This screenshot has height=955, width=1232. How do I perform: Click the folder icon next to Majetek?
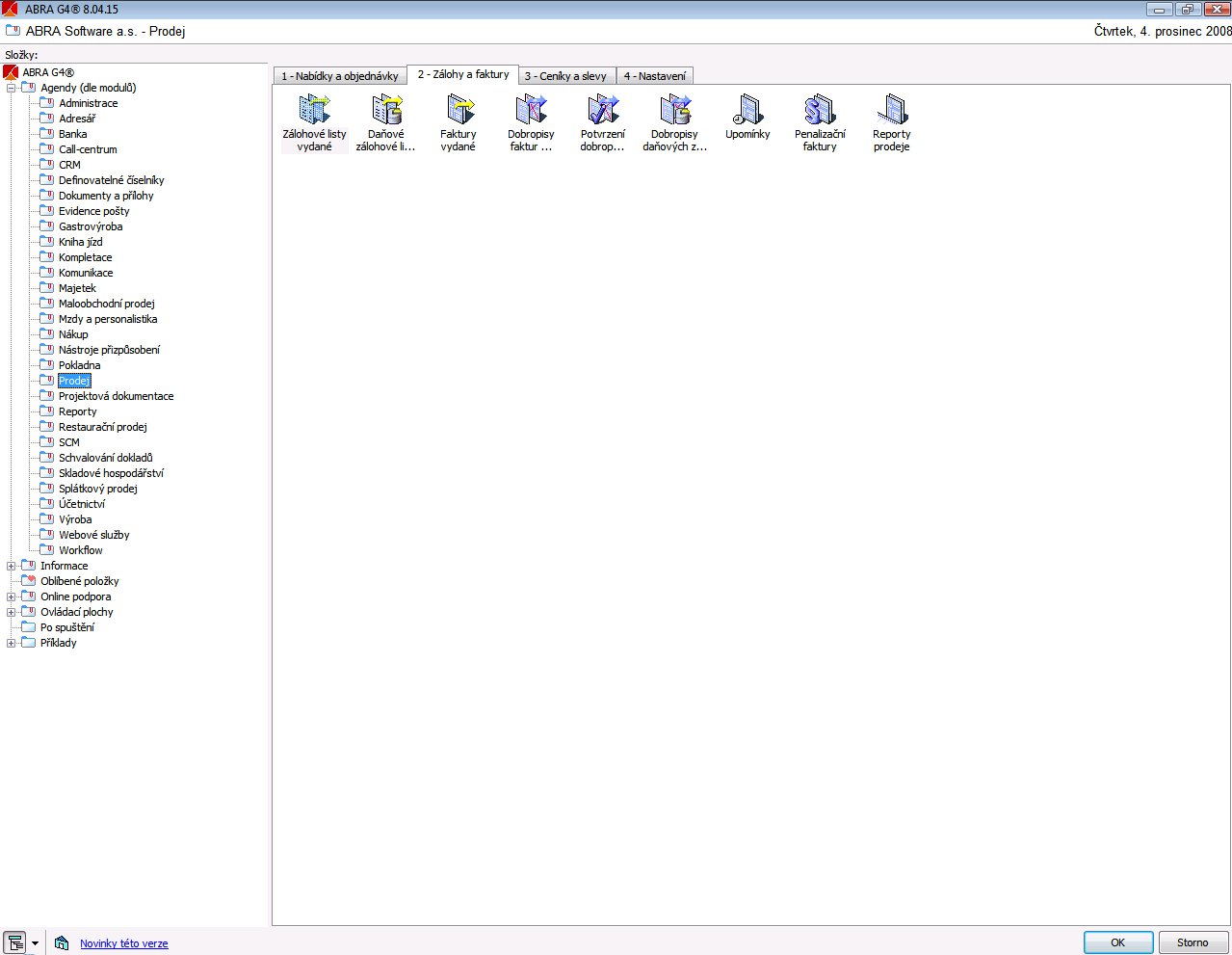point(46,288)
